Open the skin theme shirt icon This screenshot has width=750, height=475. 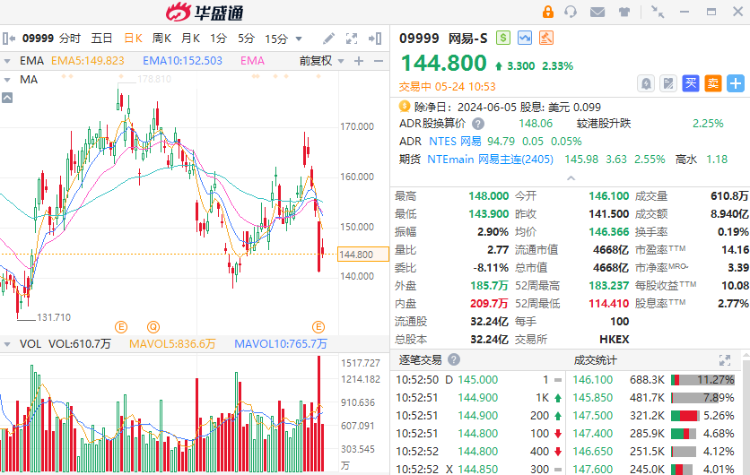pyautogui.click(x=624, y=12)
